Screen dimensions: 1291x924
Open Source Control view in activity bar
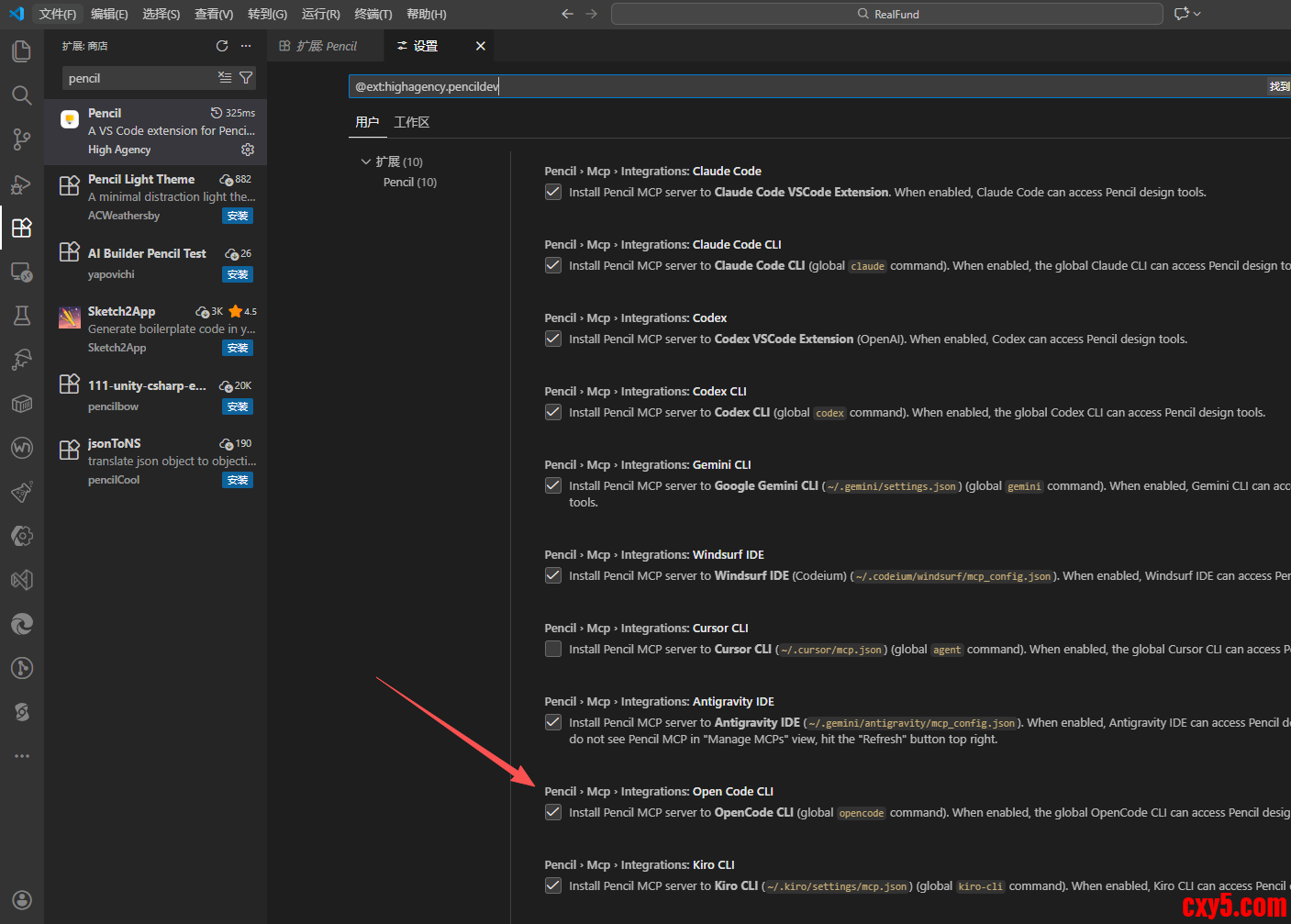coord(21,139)
